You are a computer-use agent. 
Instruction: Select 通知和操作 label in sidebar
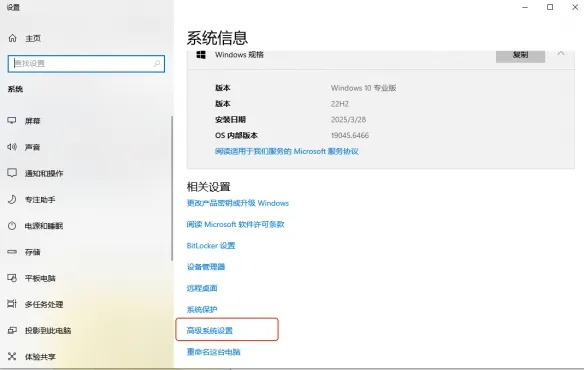tap(44, 173)
